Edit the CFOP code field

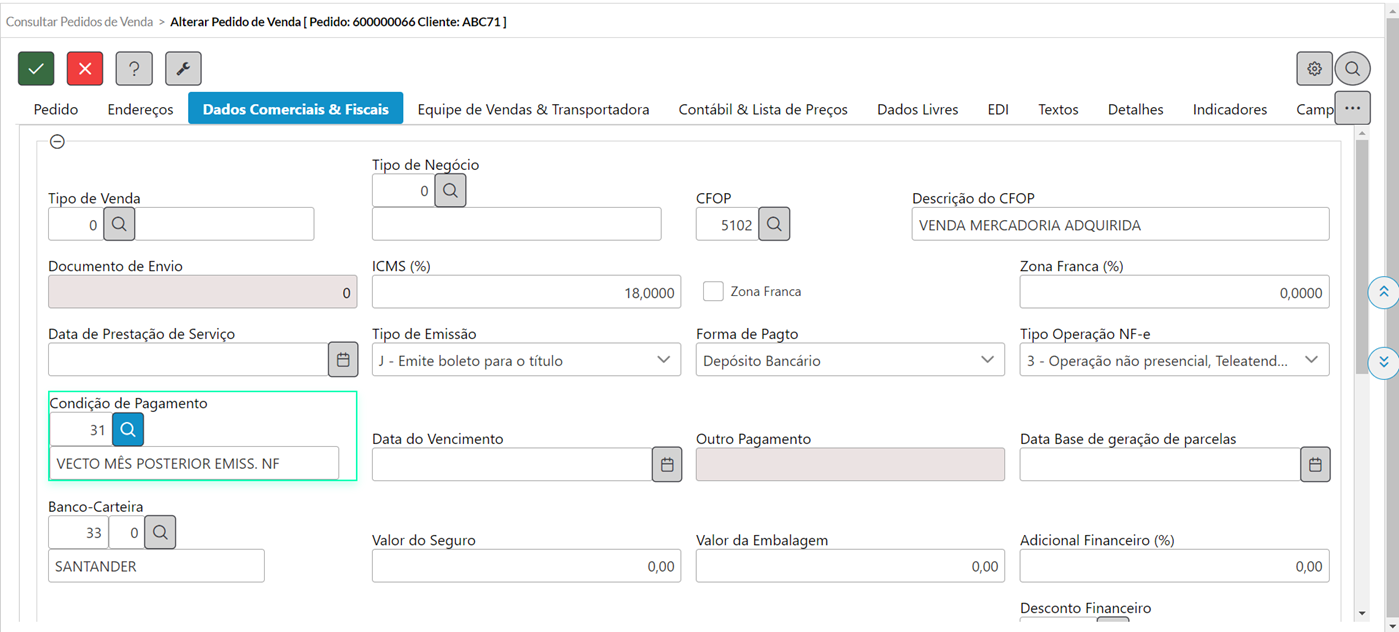point(727,225)
